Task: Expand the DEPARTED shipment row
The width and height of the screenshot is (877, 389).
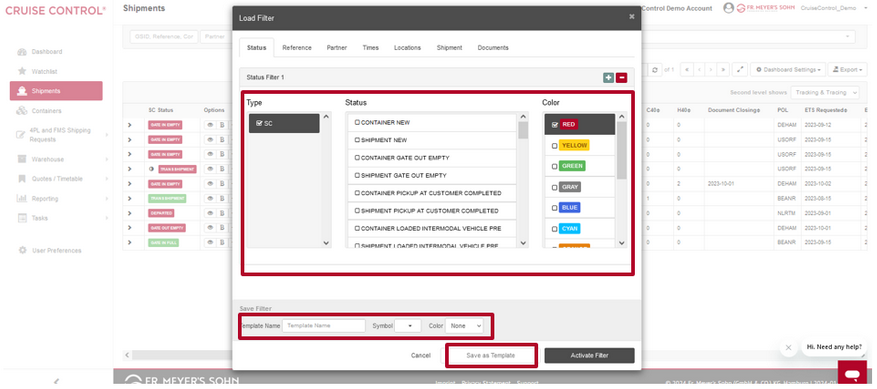Action: pos(129,213)
